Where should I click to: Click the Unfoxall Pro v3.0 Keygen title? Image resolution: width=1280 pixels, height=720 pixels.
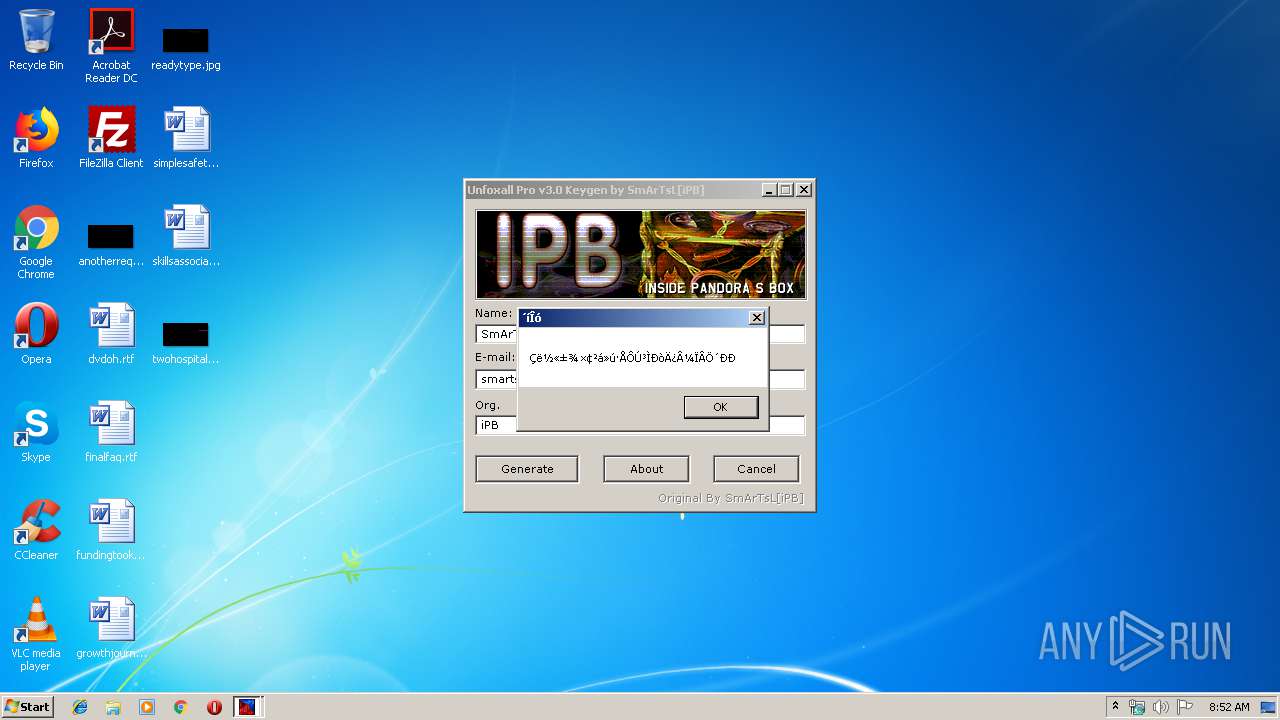click(x=586, y=189)
